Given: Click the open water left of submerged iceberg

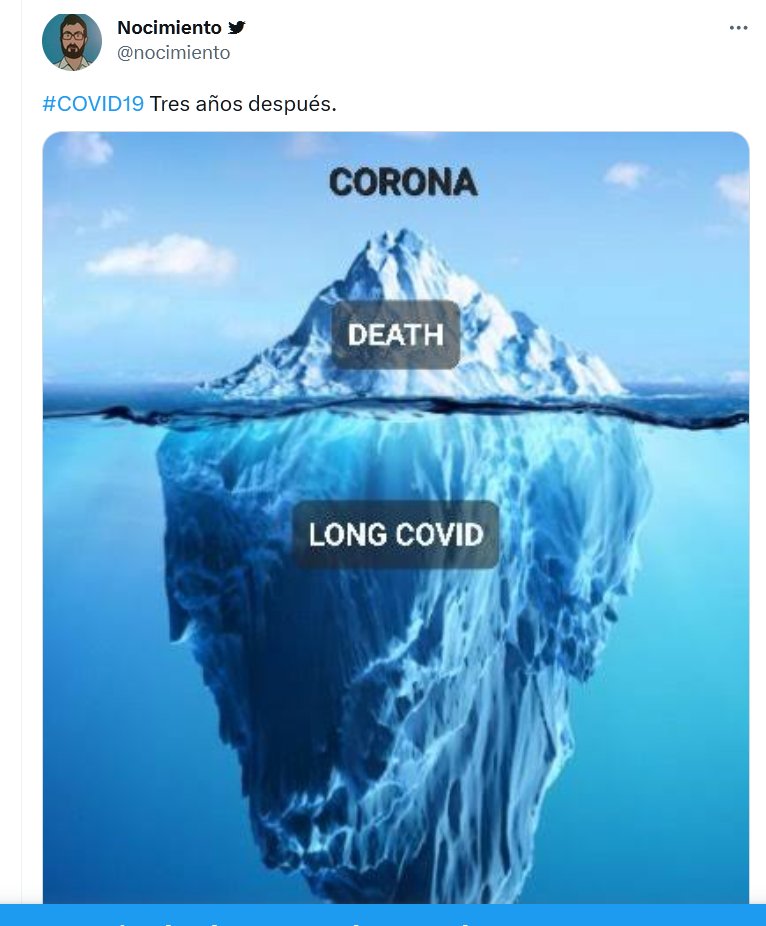Looking at the screenshot, I should [x=100, y=650].
